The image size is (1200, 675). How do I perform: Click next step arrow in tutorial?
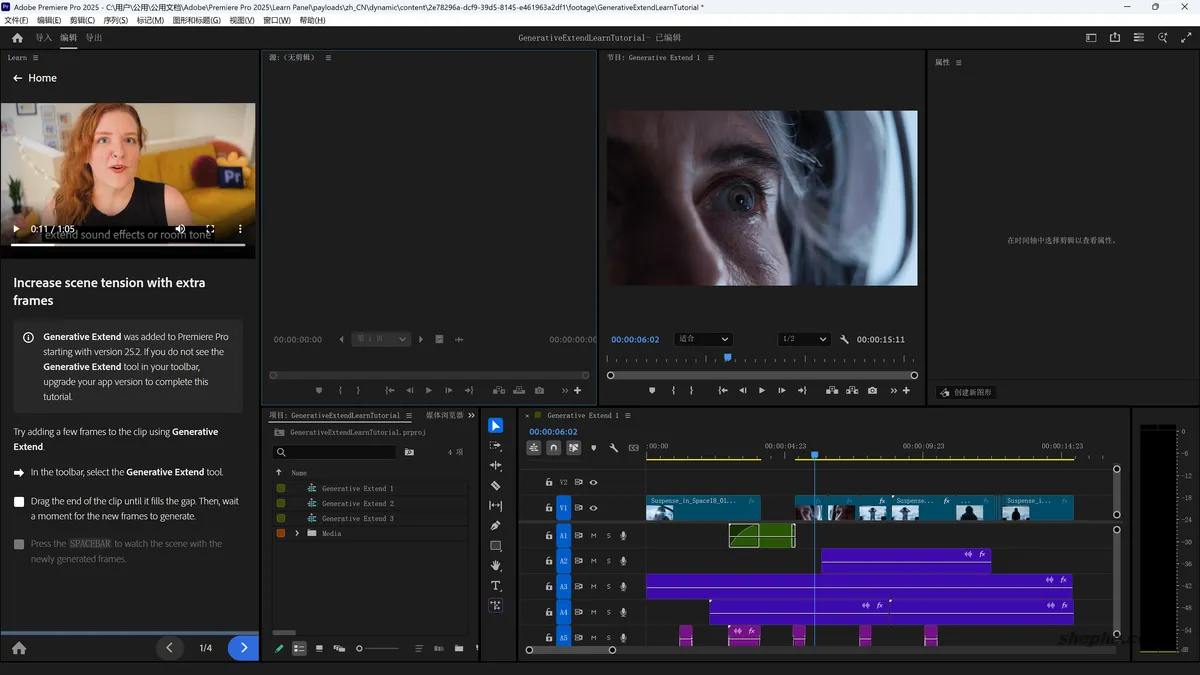pos(243,648)
